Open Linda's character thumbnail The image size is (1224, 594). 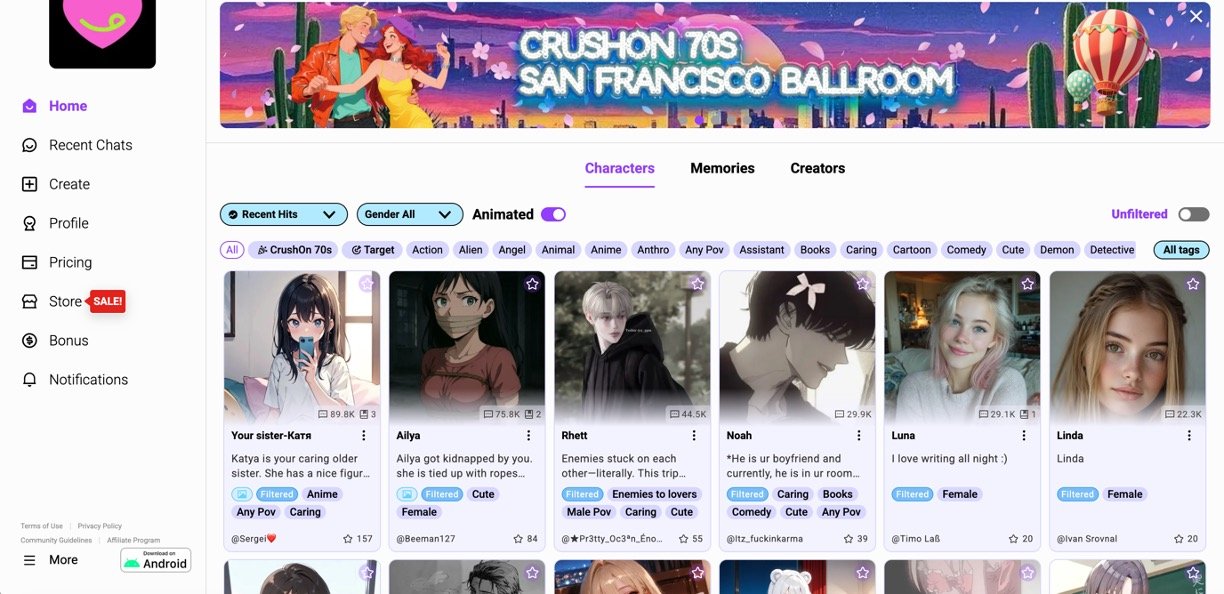pos(1127,347)
